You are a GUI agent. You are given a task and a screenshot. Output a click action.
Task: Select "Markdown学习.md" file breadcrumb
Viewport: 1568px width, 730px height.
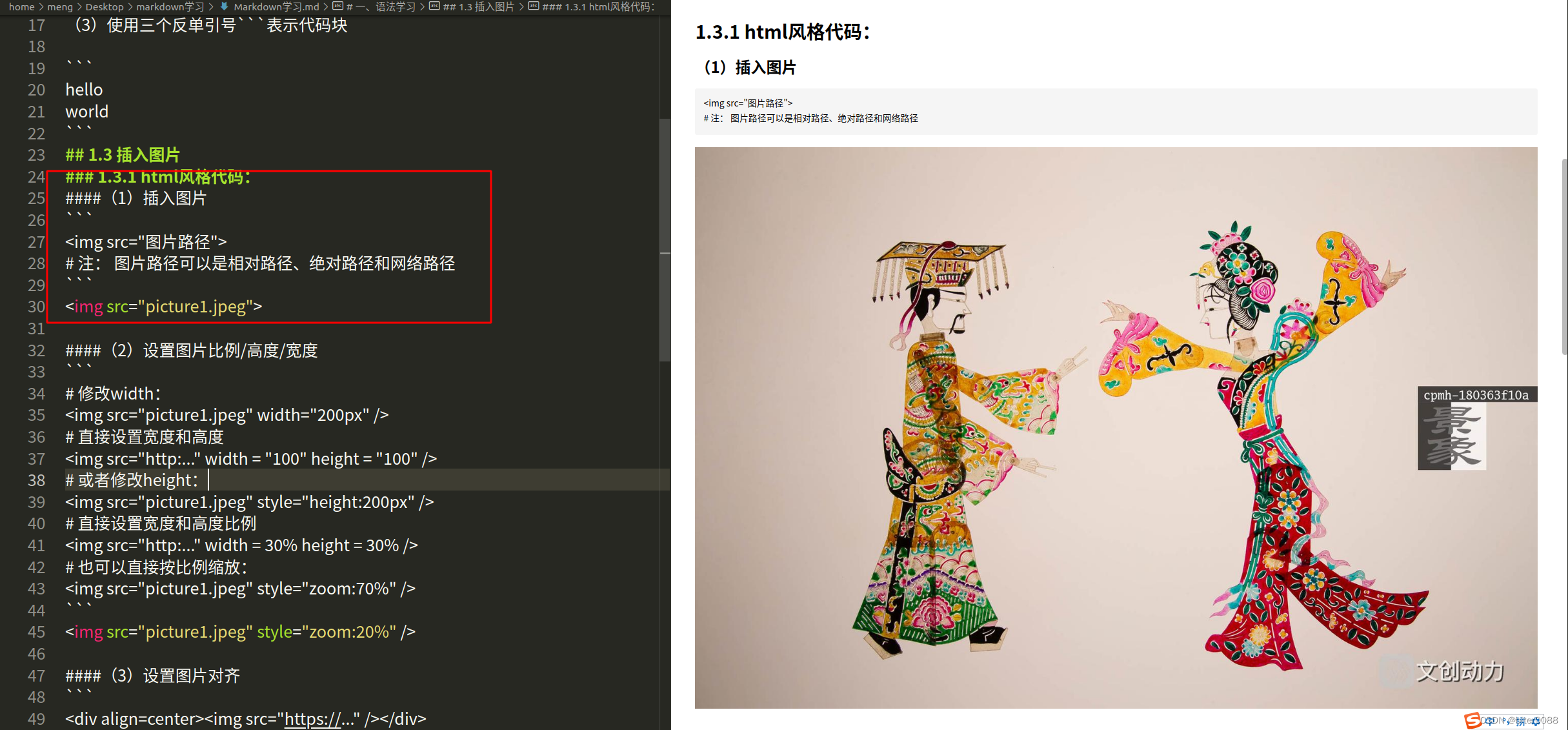(276, 6)
